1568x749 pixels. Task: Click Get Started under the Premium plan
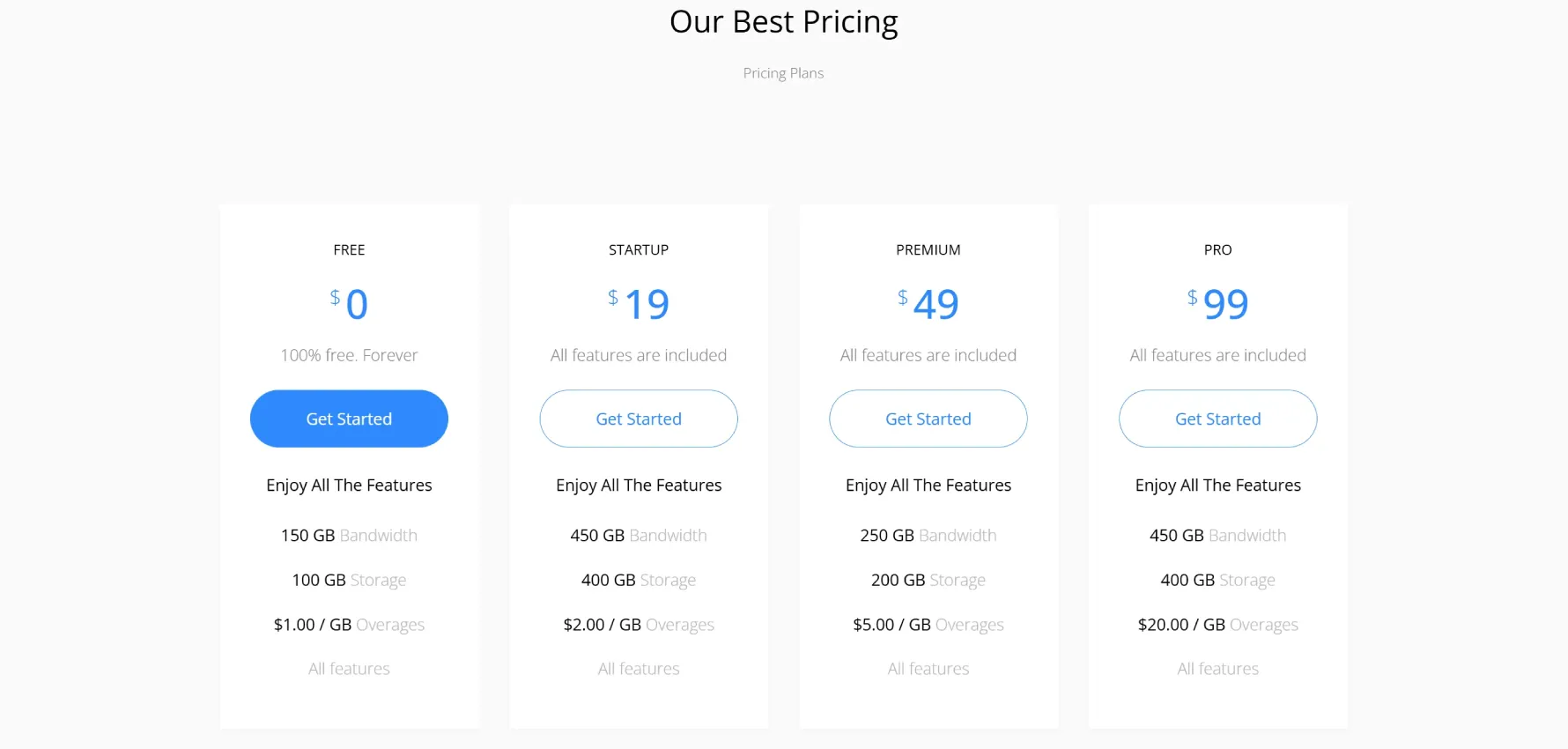click(928, 419)
